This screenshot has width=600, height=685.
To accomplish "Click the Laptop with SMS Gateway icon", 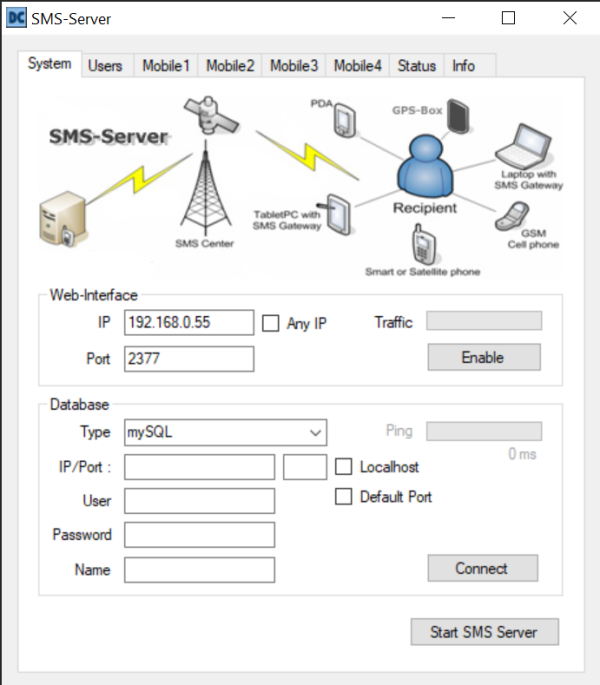I will click(523, 146).
